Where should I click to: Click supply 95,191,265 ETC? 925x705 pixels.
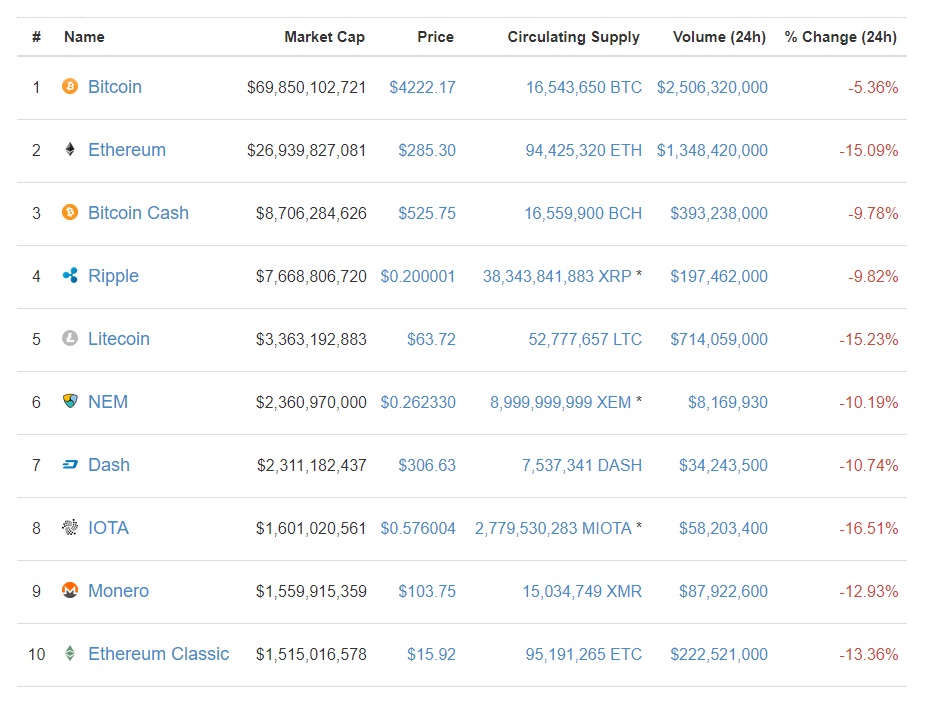tap(584, 655)
